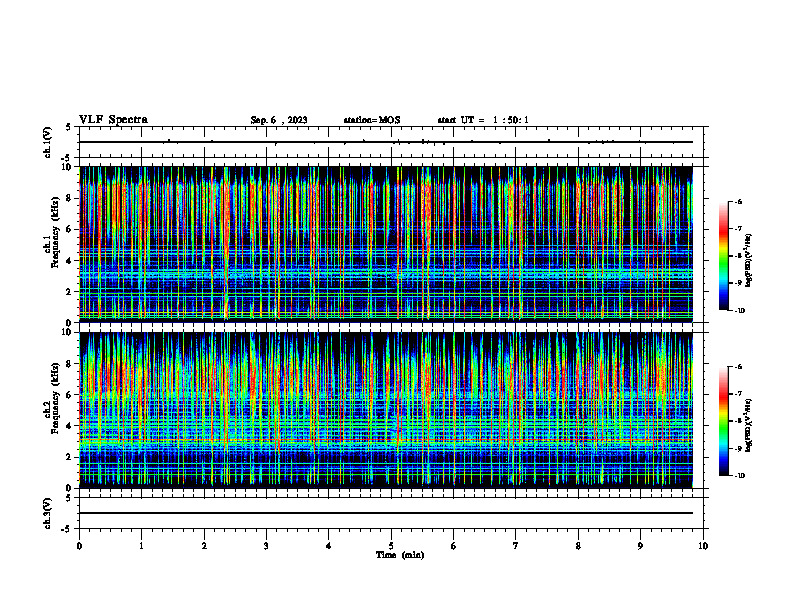This screenshot has height=612, width=792.
Task: Click the "5" voltage tick of ch.1(V) panel
Action: 69,127
